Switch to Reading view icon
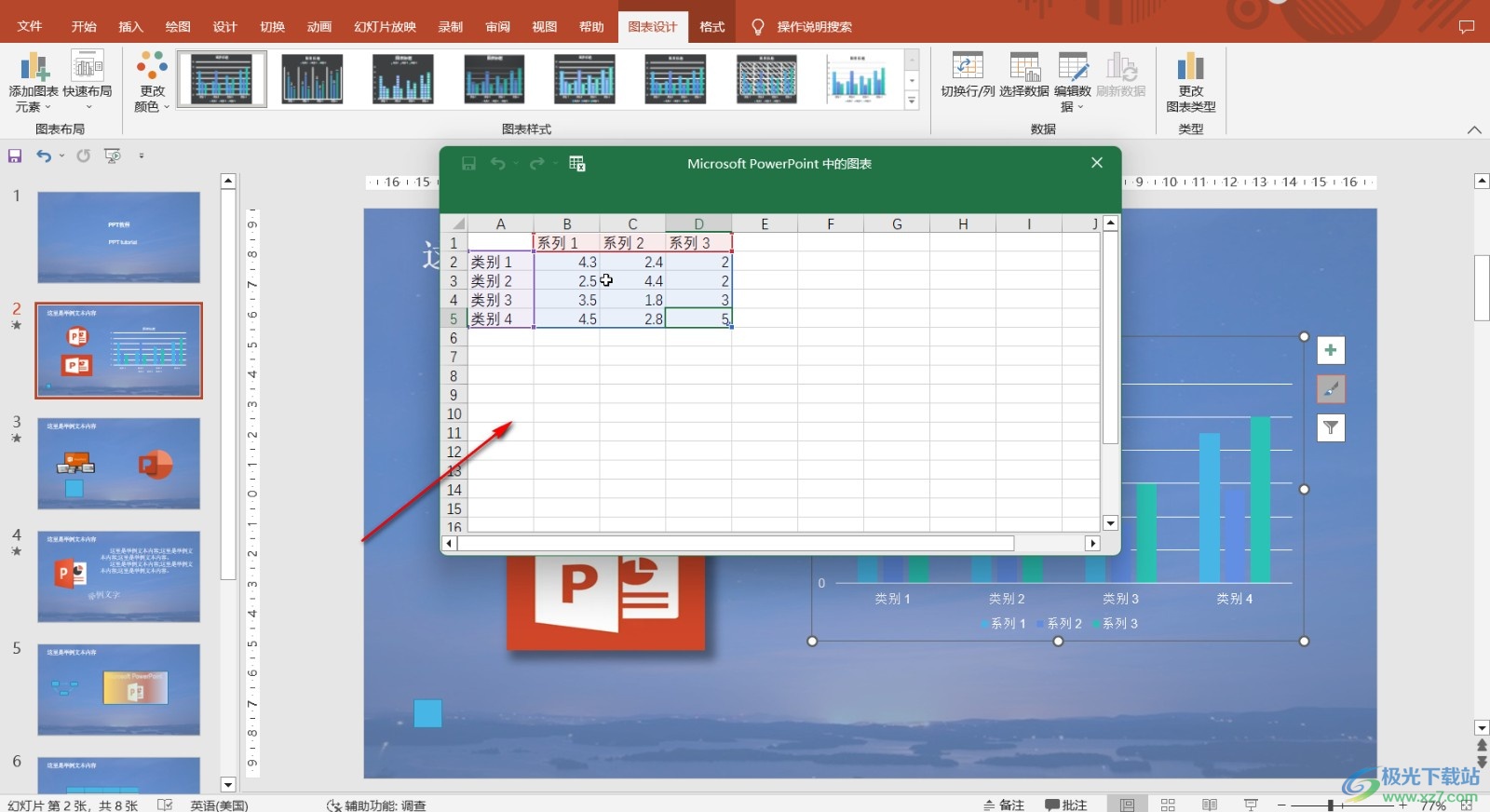 1210,805
